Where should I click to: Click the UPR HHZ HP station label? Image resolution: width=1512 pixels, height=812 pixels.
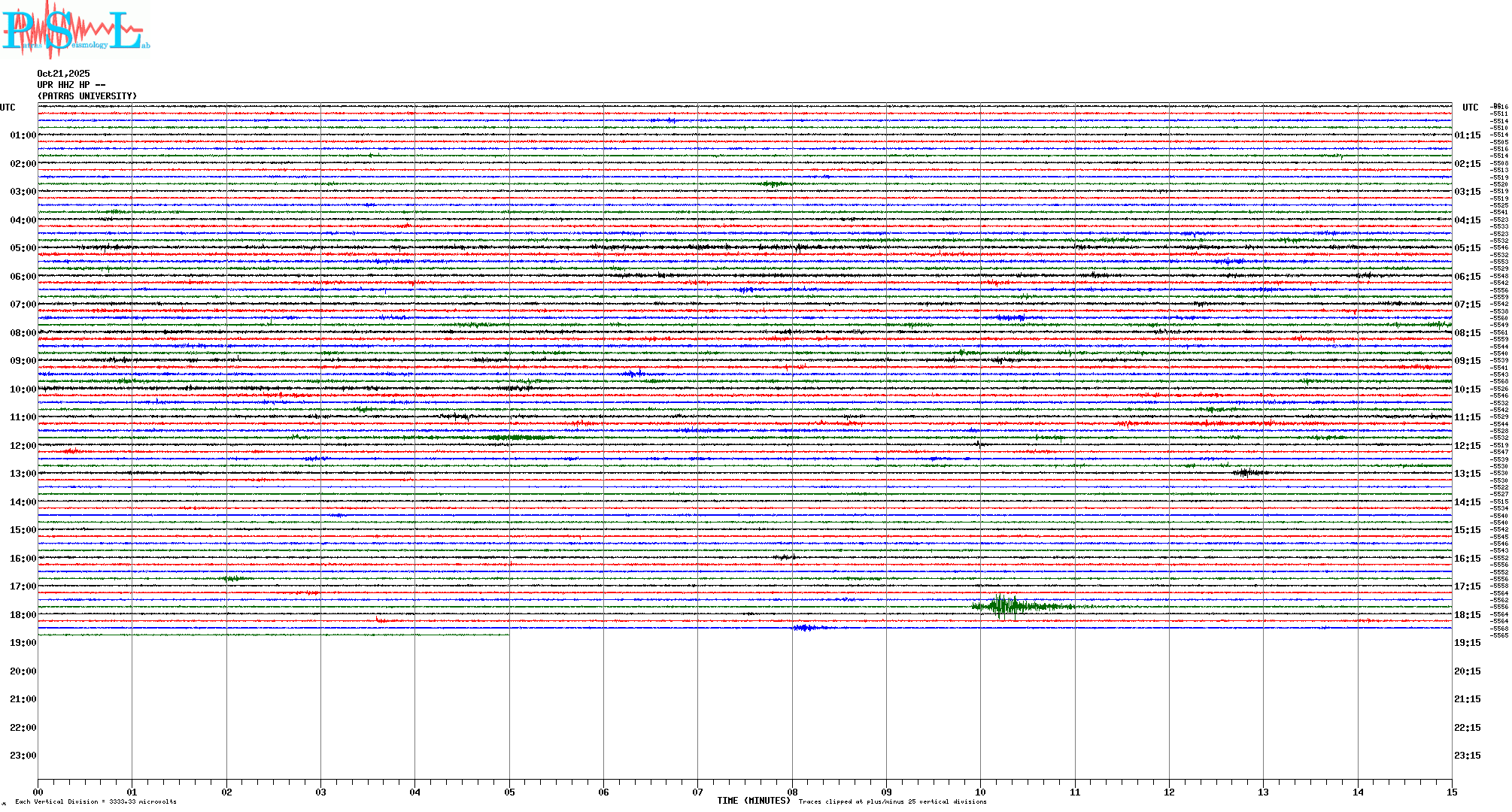pyautogui.click(x=71, y=85)
